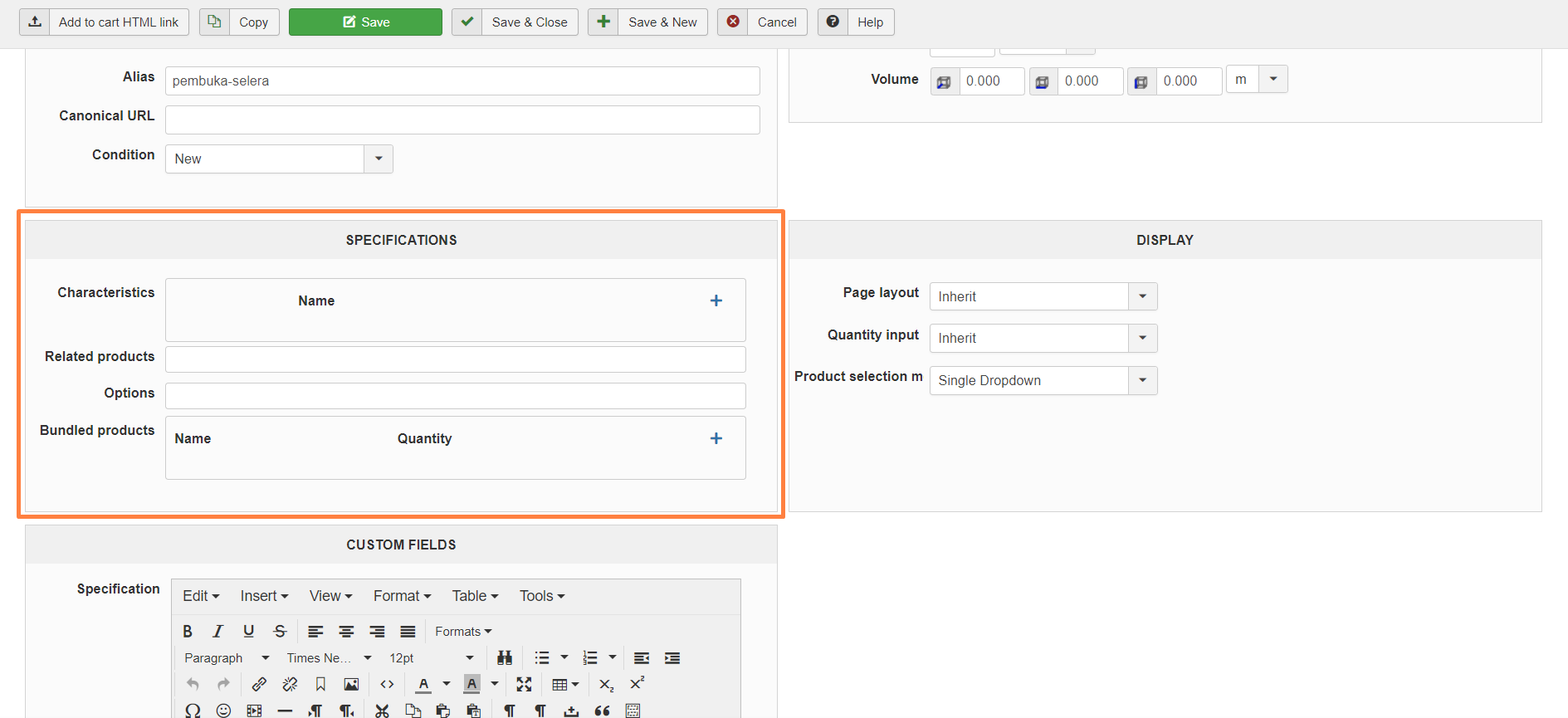Open Page layout Inherit dropdown

click(1043, 296)
